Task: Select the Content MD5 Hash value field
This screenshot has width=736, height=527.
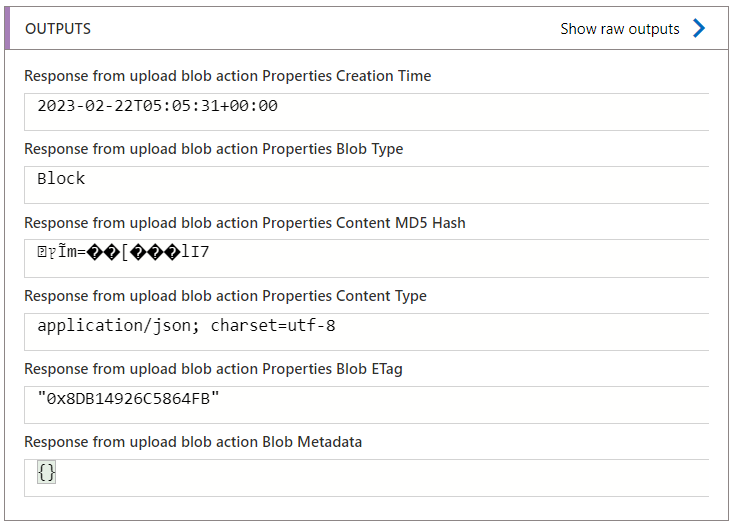Action: [367, 258]
